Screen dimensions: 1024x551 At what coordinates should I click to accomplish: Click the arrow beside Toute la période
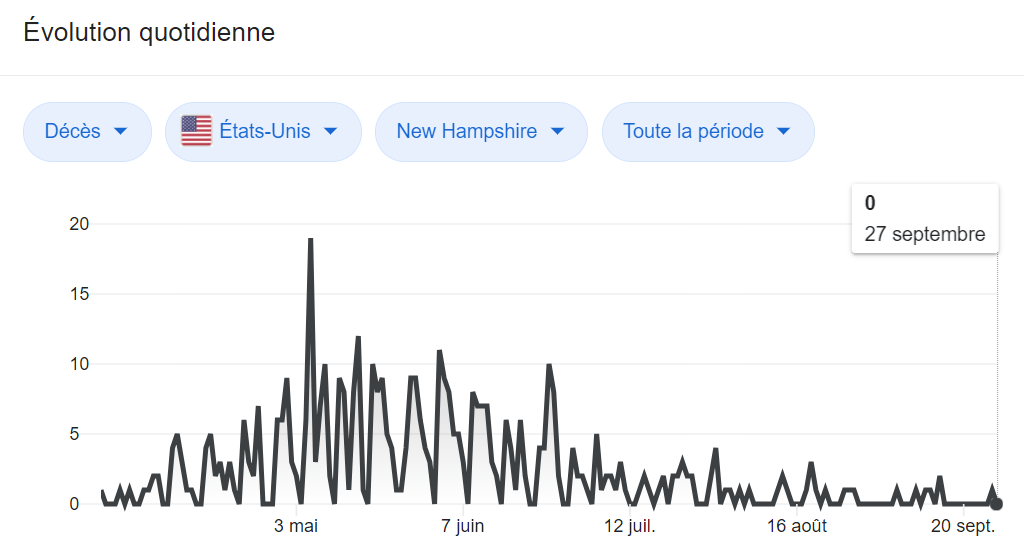click(784, 132)
